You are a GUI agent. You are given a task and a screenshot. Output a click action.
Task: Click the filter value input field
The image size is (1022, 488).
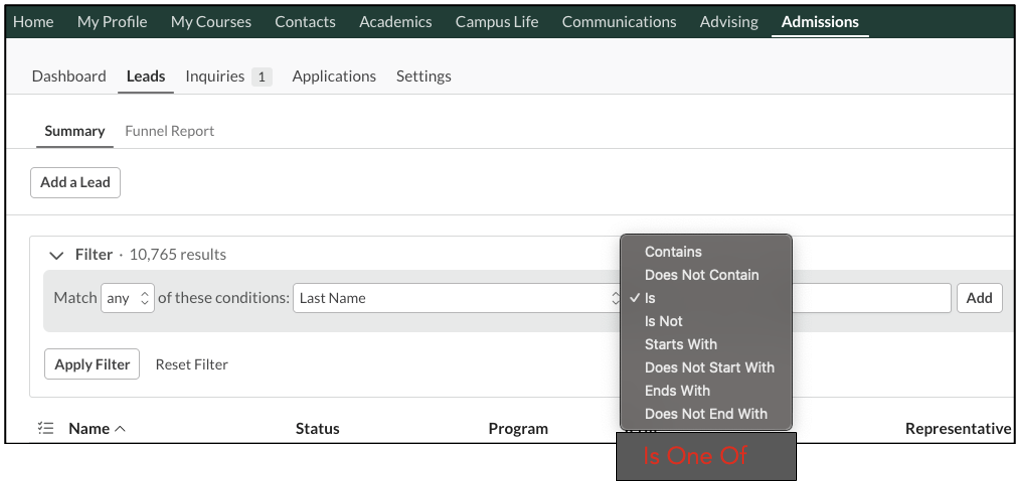871,298
